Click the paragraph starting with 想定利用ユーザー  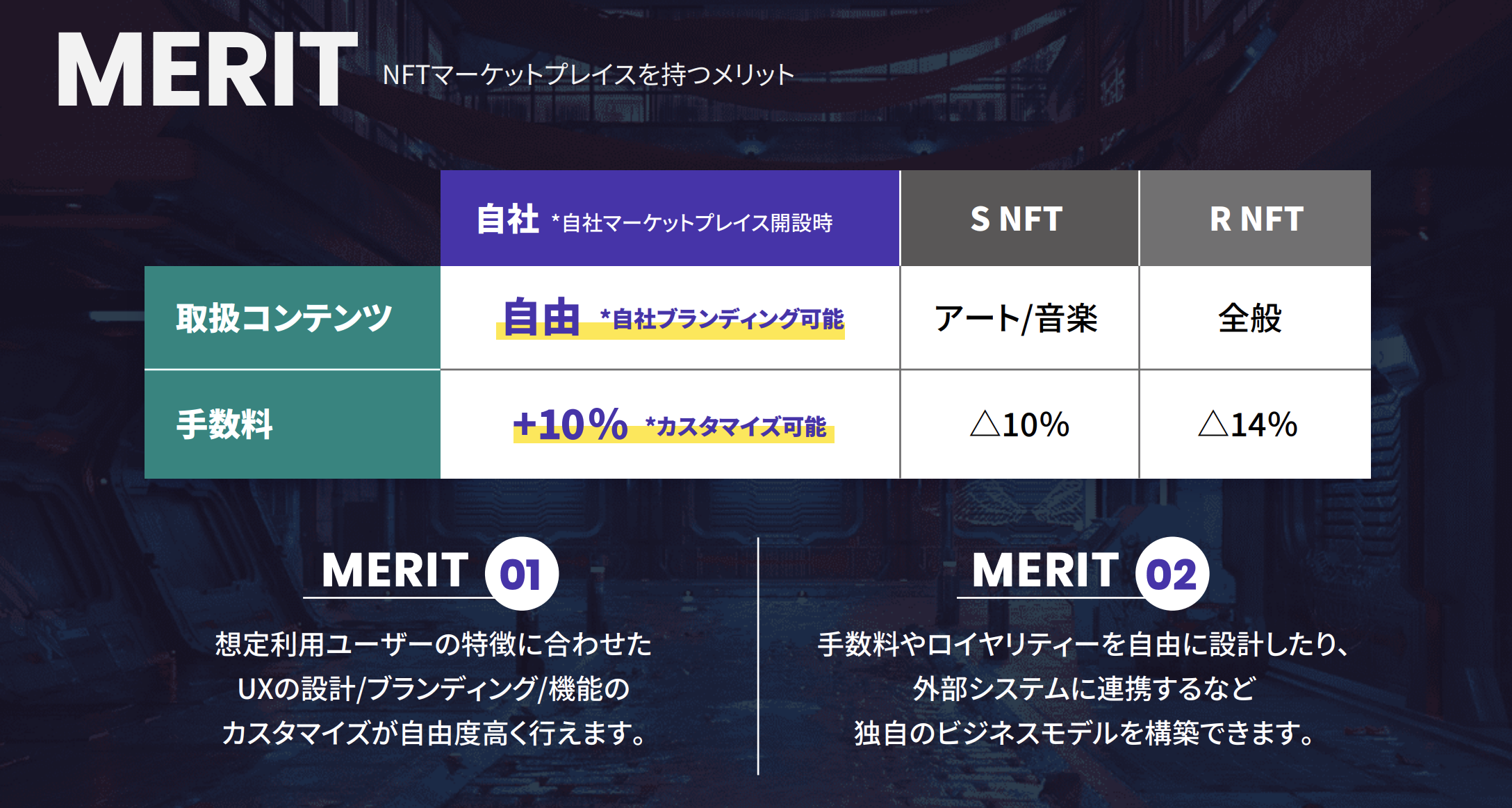[x=434, y=689]
